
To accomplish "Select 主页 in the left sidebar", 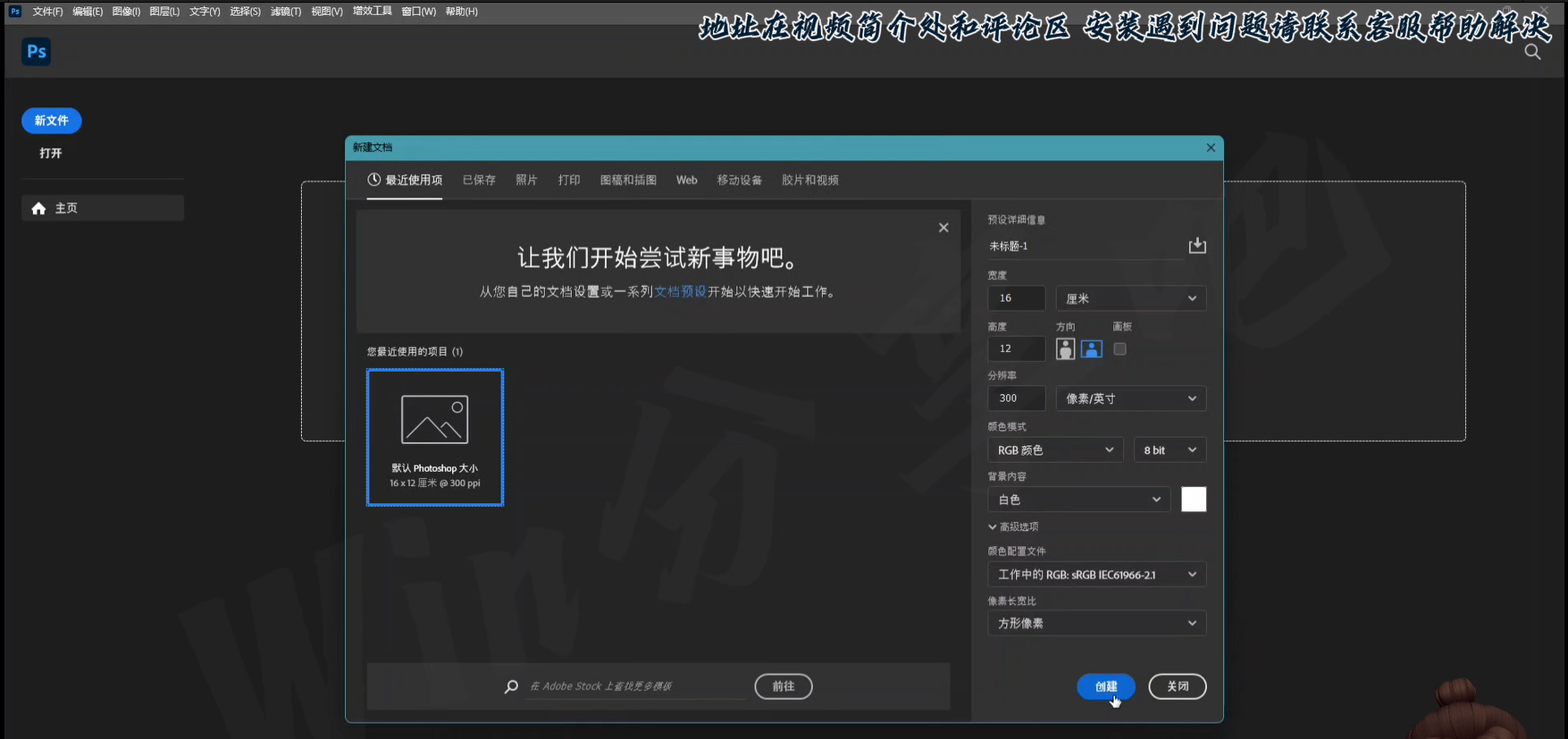I will tap(103, 208).
